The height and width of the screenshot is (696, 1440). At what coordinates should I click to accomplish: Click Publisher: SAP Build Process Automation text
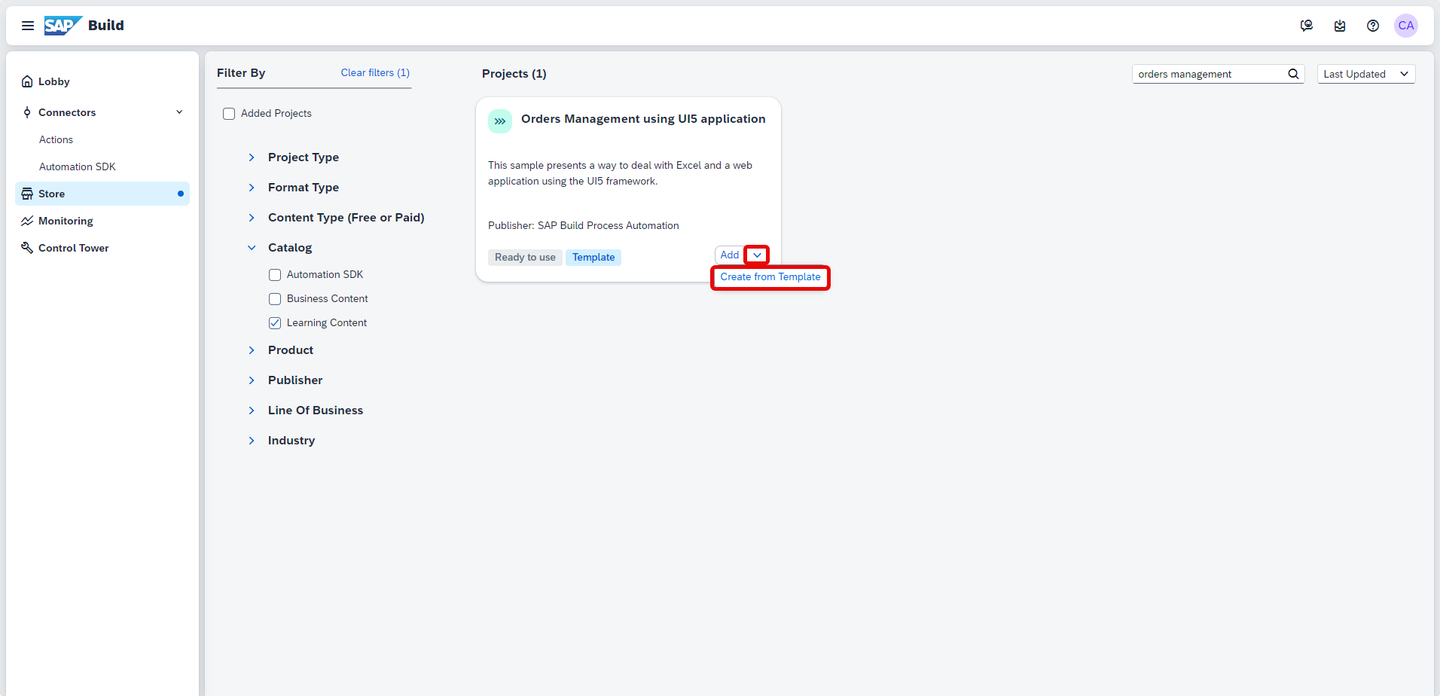tap(584, 226)
